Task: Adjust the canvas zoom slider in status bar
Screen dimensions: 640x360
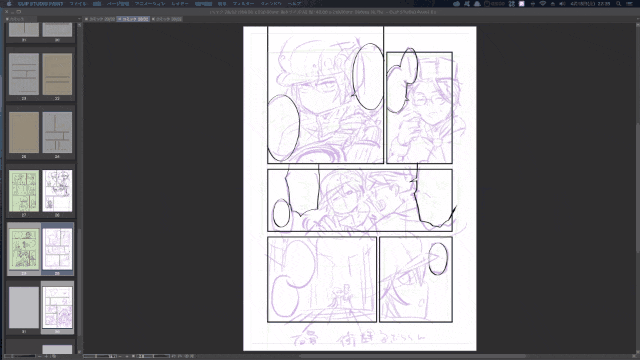Action: point(100,356)
